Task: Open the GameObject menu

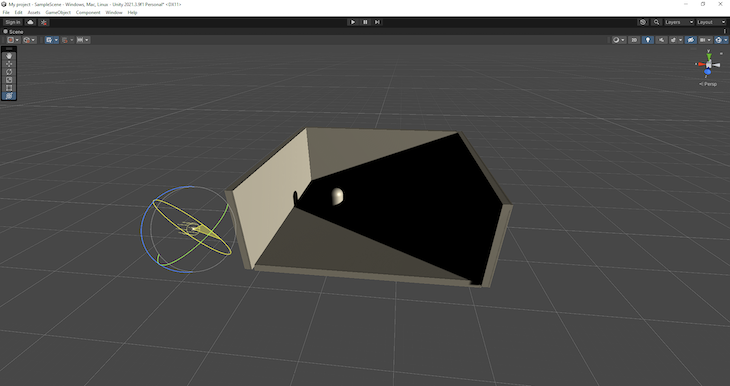Action: point(58,13)
